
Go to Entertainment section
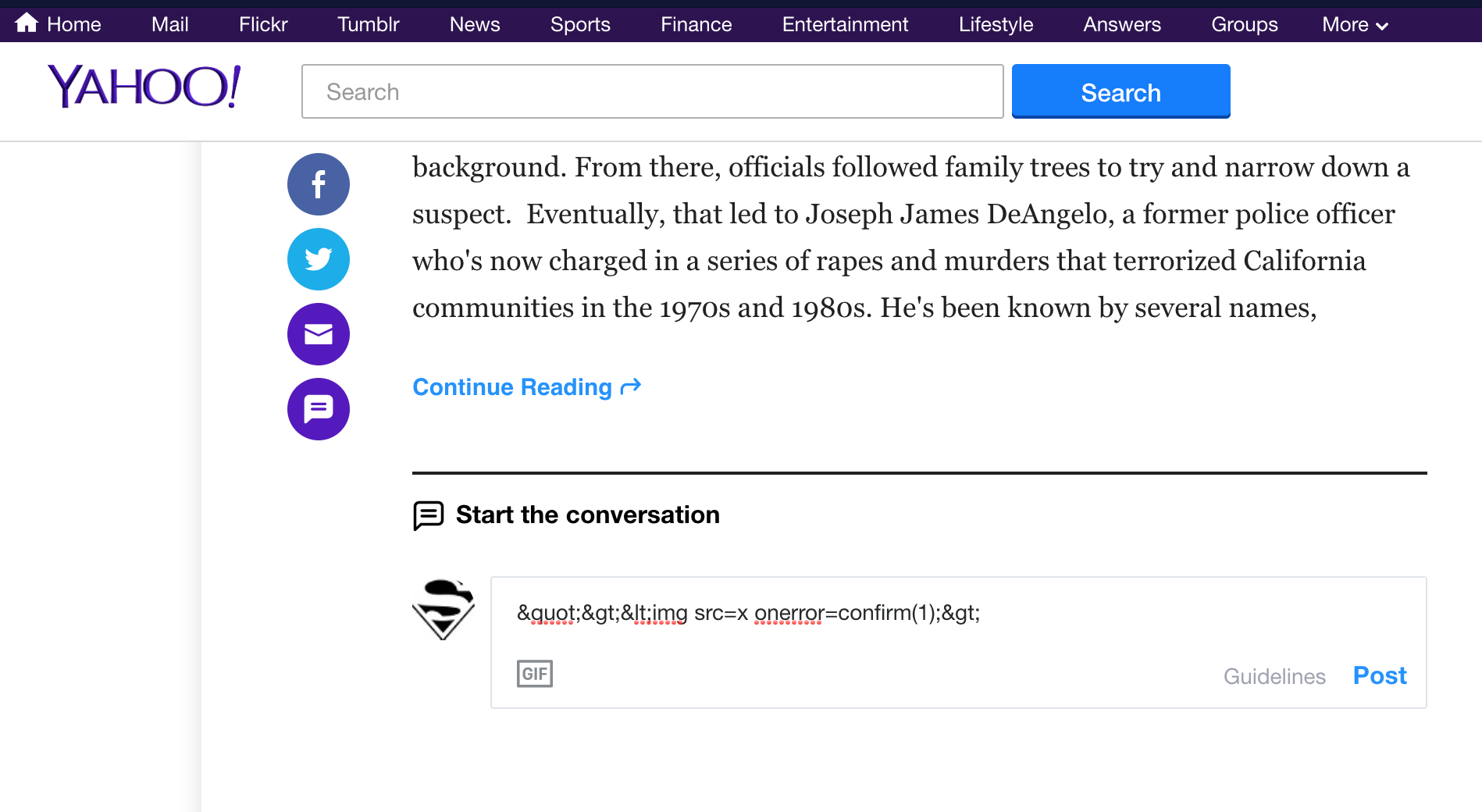coord(846,25)
